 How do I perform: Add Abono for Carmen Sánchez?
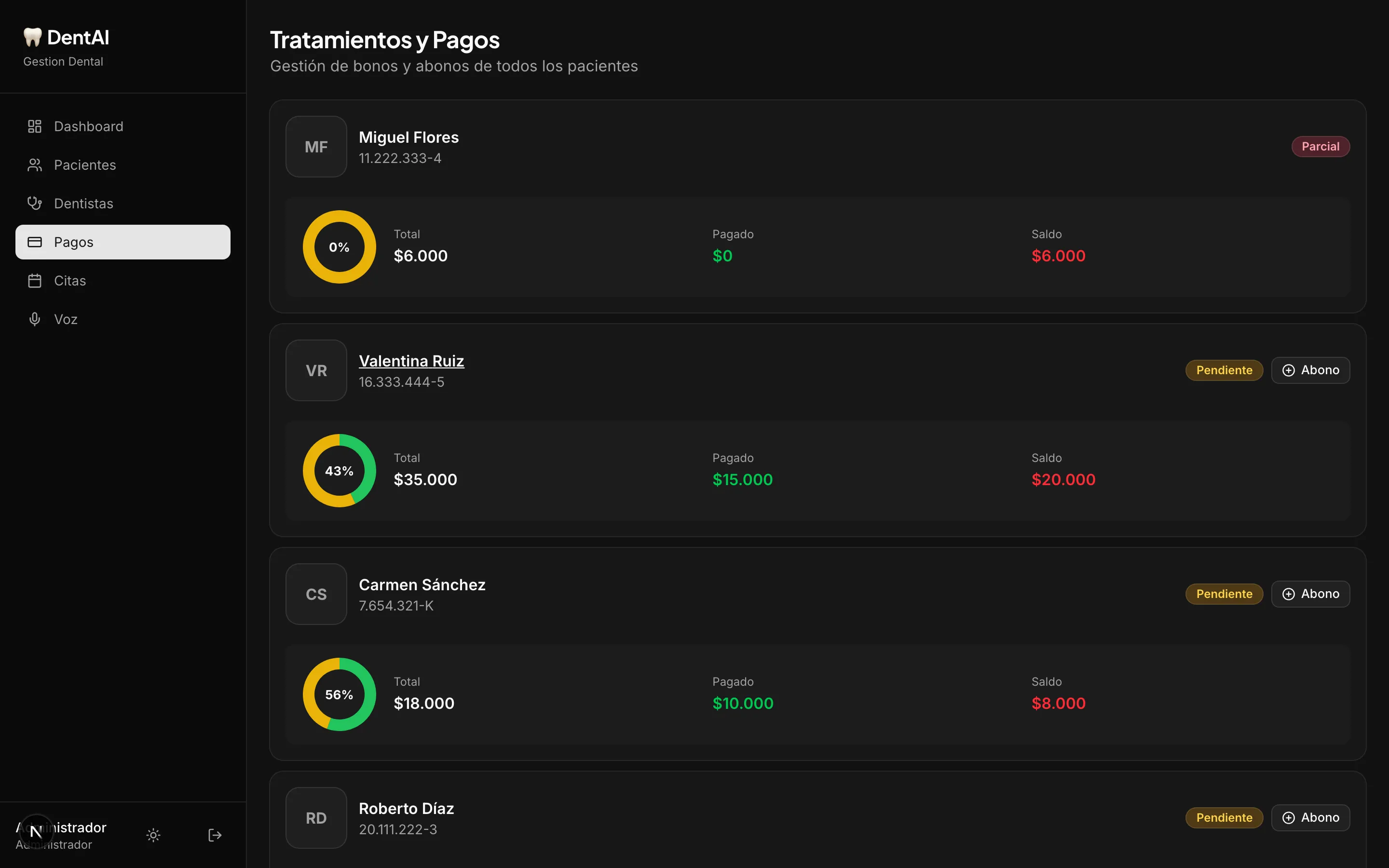[1310, 594]
